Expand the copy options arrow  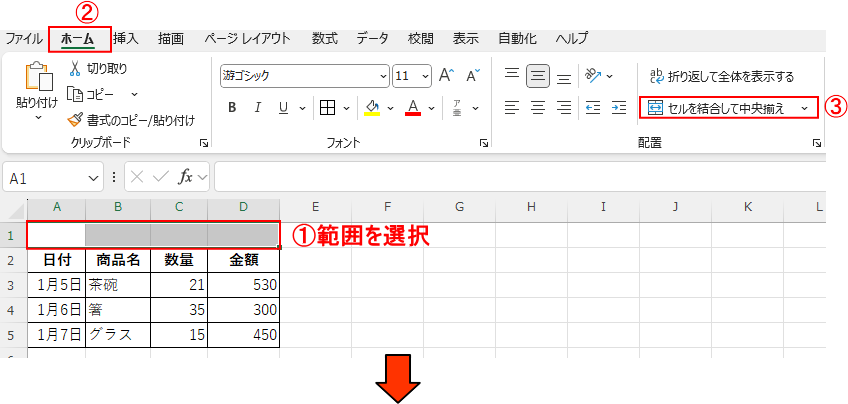tap(135, 94)
